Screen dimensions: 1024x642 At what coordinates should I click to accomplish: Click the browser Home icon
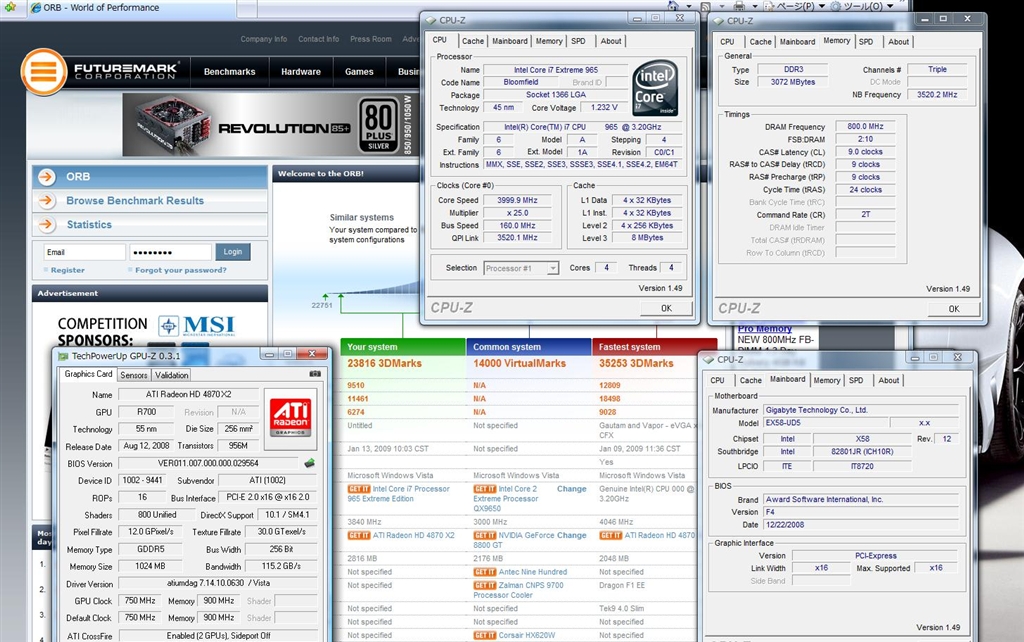[x=673, y=6]
